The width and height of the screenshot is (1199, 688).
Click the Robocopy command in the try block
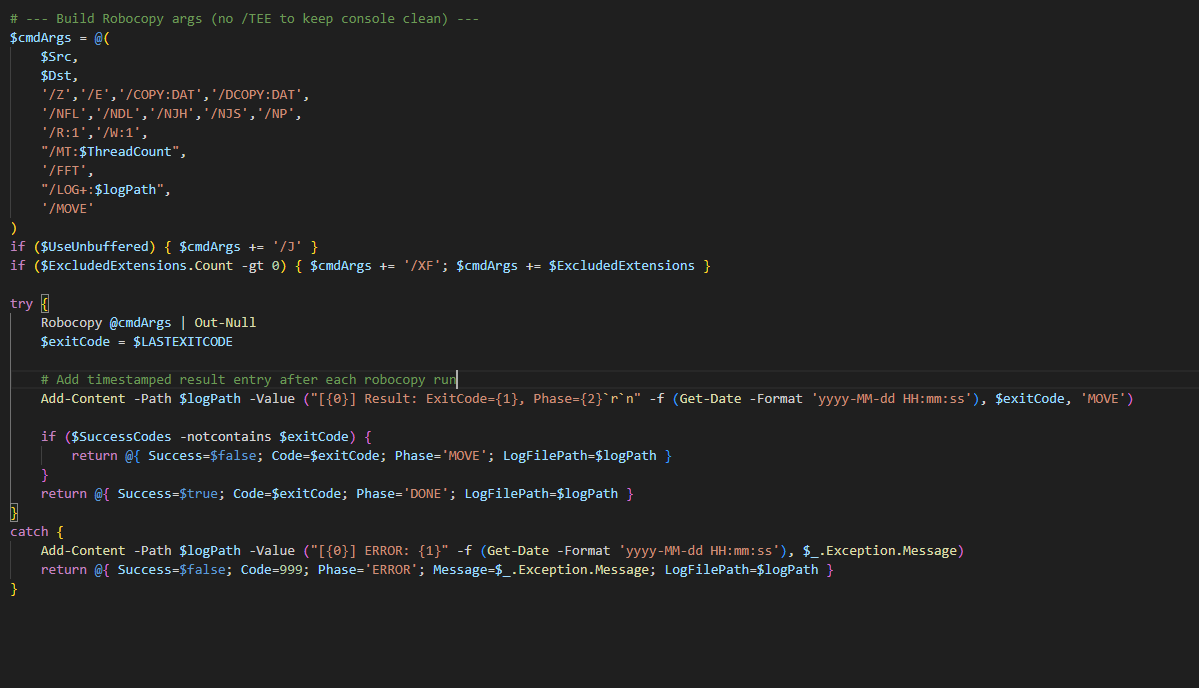tap(71, 323)
